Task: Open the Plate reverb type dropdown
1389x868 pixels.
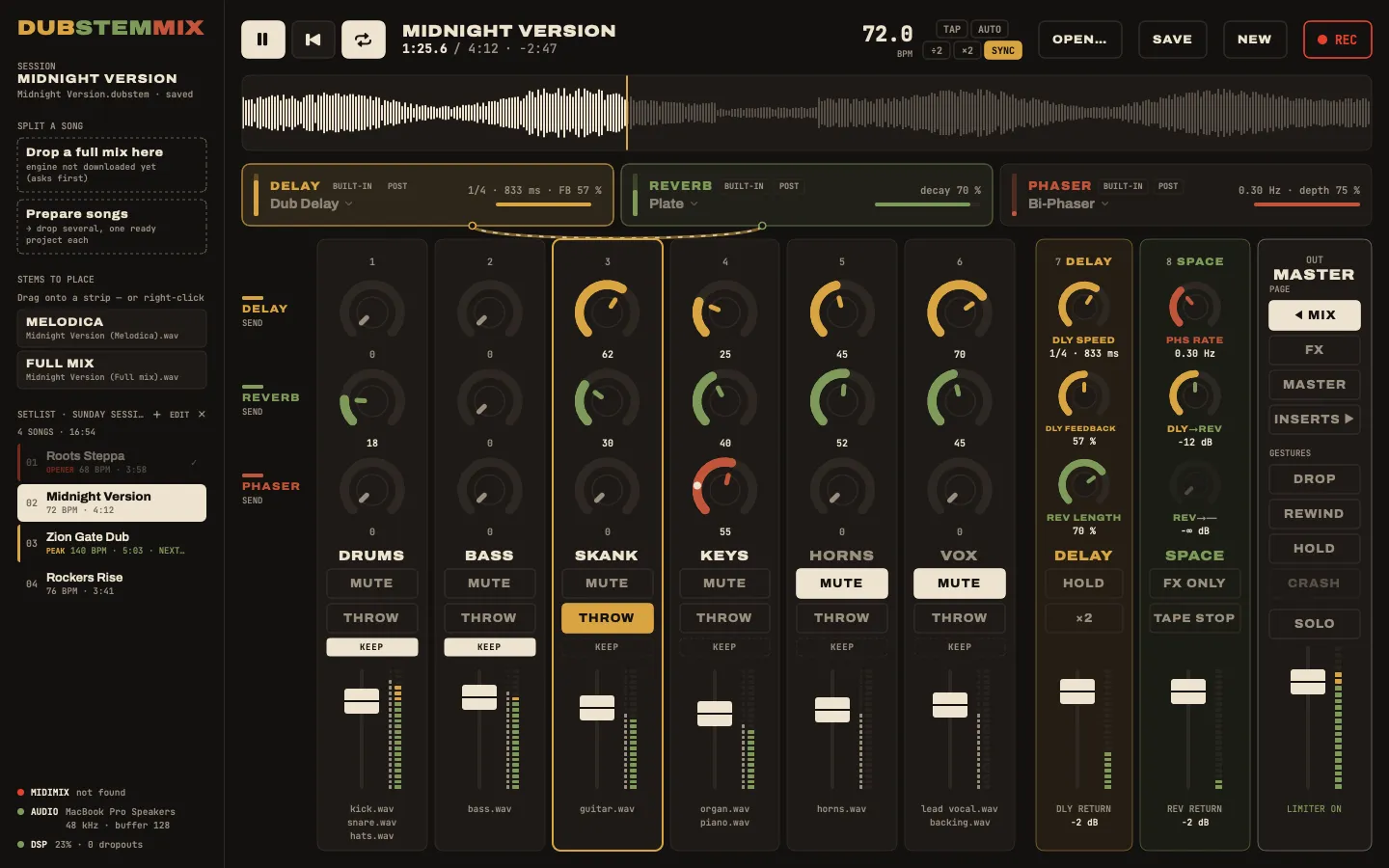Action: pyautogui.click(x=673, y=203)
